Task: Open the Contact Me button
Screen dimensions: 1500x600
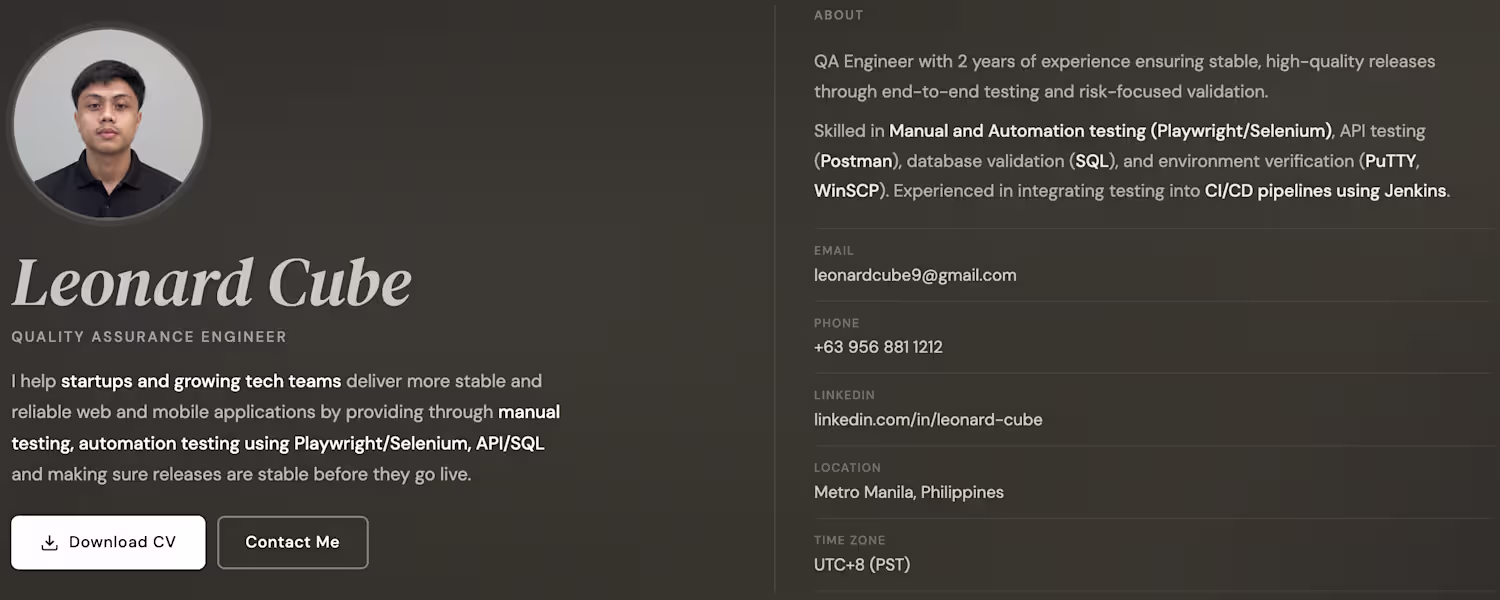Action: click(x=292, y=542)
